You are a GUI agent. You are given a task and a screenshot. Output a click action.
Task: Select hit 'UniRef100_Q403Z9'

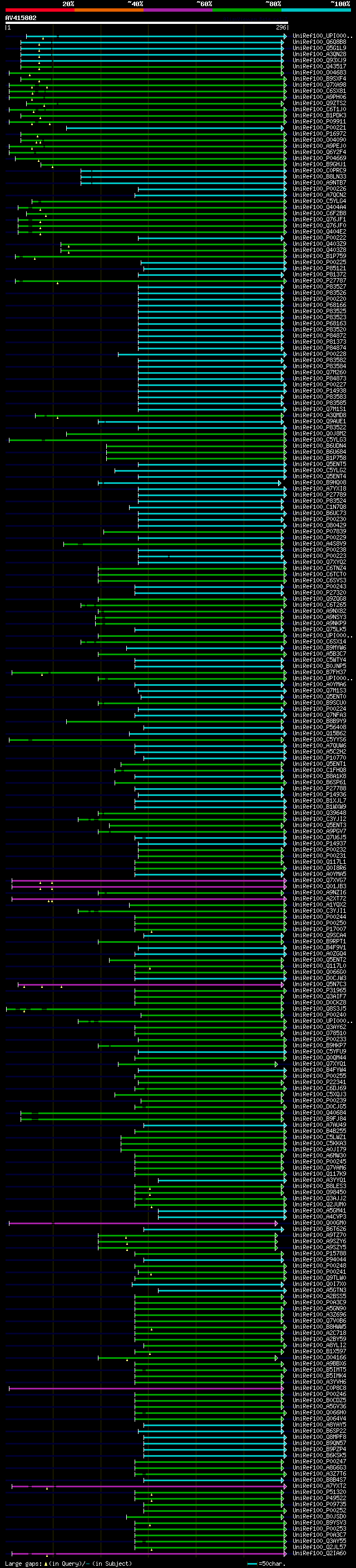(x=319, y=244)
